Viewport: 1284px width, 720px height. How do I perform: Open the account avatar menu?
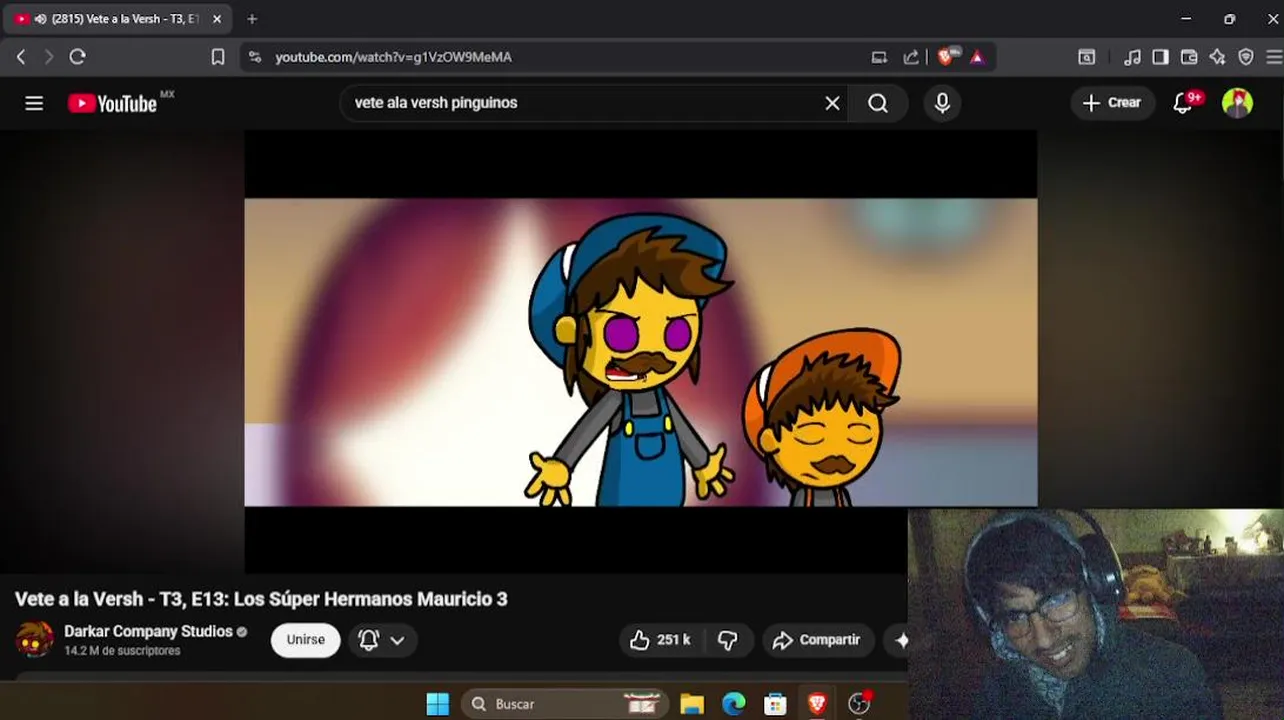point(1238,103)
